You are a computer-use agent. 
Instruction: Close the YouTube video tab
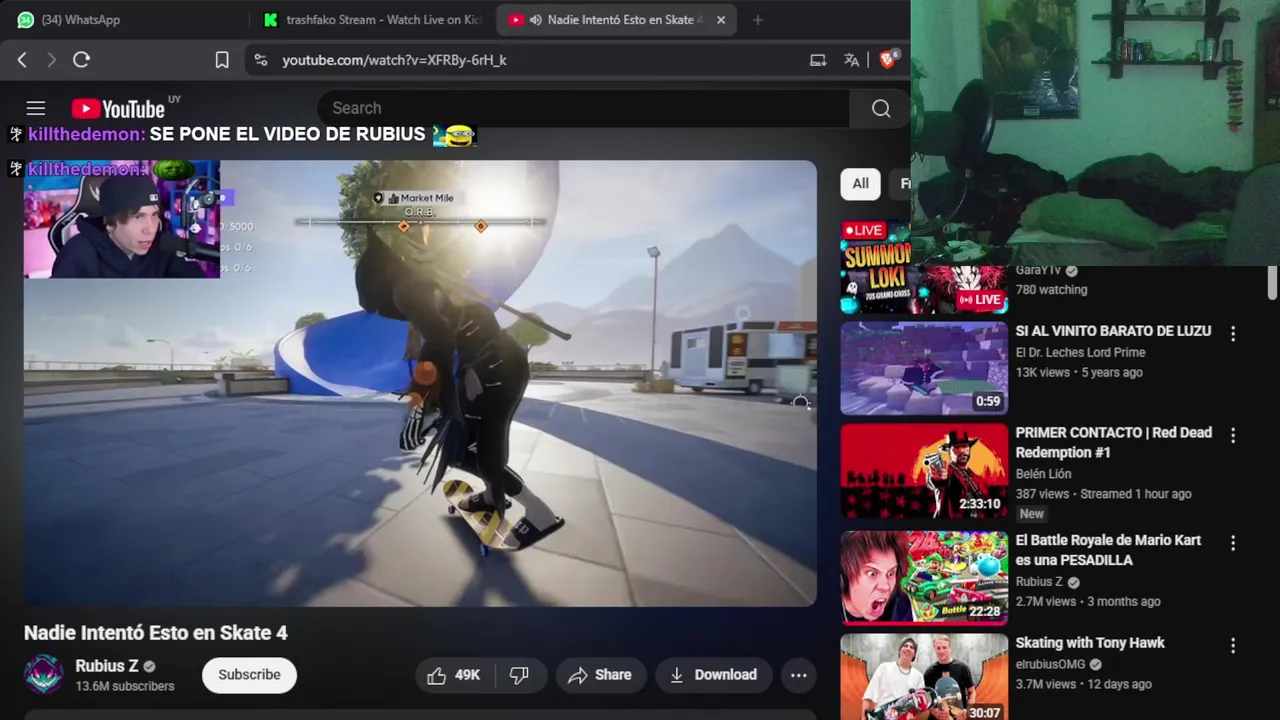click(x=721, y=20)
